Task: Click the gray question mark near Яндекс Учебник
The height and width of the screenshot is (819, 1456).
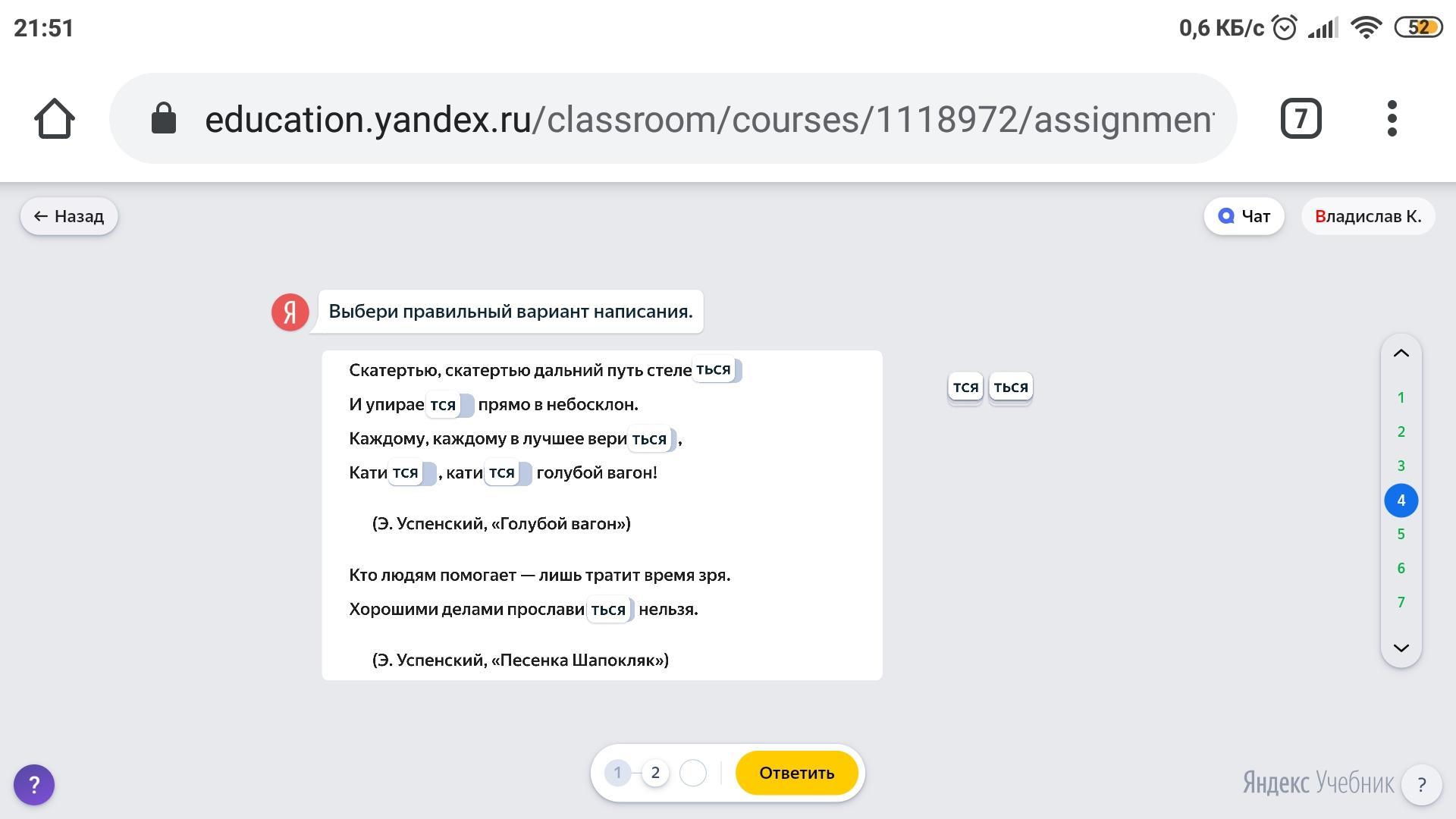Action: coord(1421,785)
